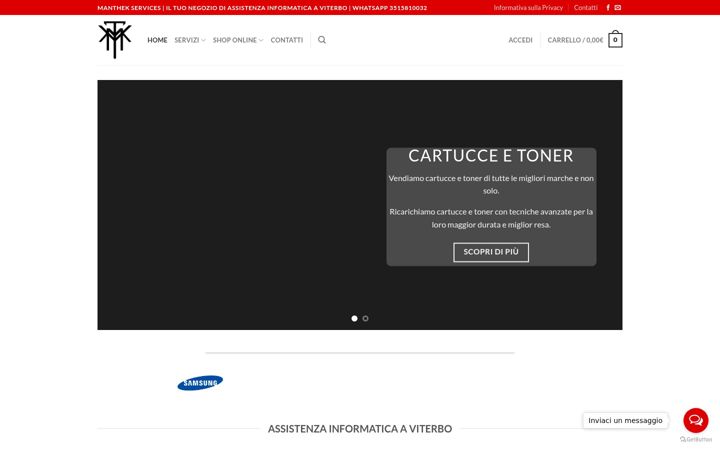Screen dimensions: 720x450
Task: Expand the SERVIZI dropdown menu
Action: coord(190,40)
